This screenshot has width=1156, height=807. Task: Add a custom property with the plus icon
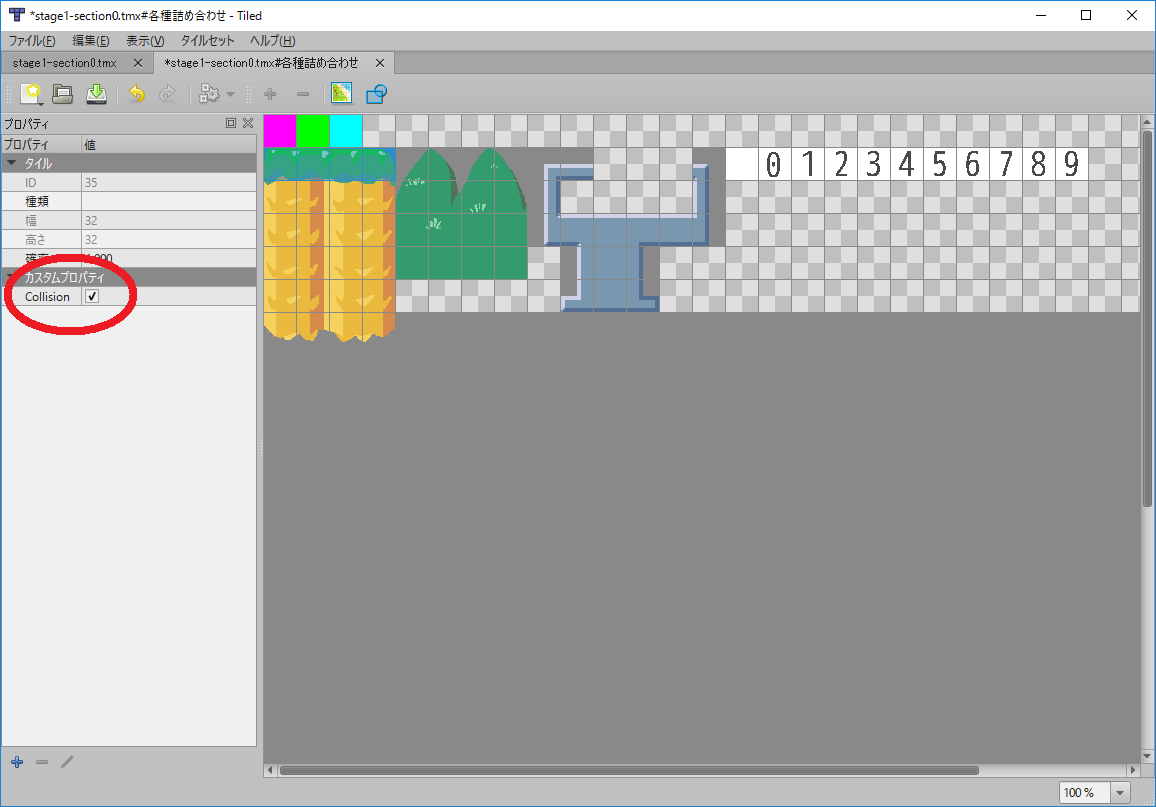[16, 762]
